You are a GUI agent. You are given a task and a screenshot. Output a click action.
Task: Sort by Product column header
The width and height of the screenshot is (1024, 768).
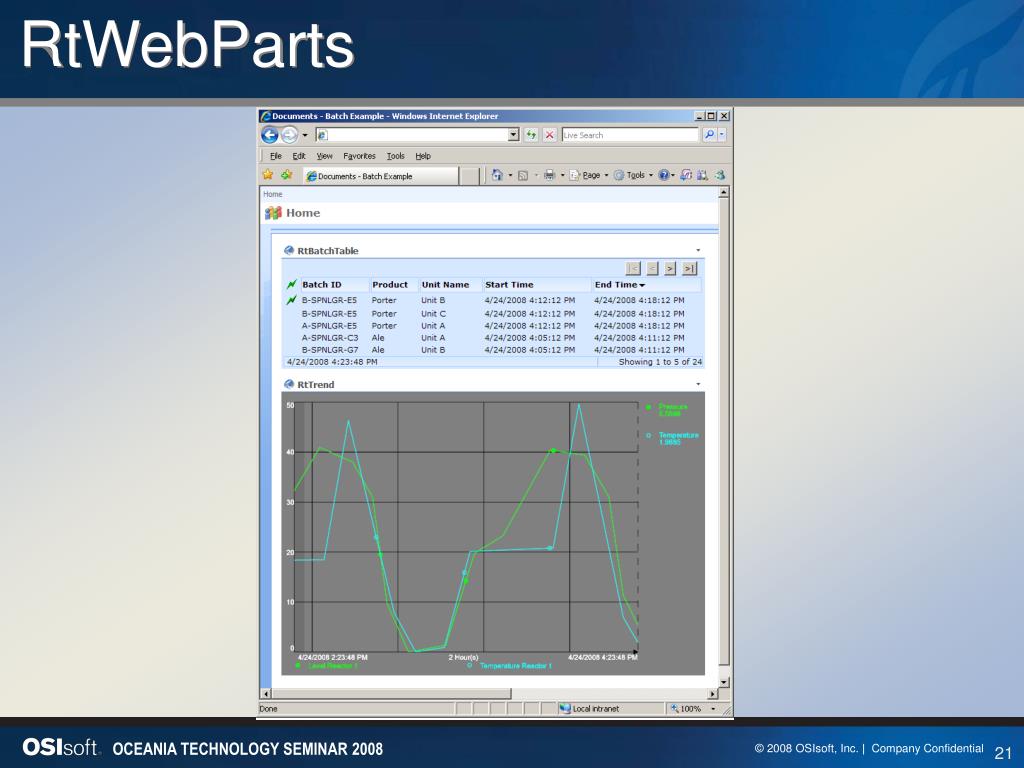point(390,285)
